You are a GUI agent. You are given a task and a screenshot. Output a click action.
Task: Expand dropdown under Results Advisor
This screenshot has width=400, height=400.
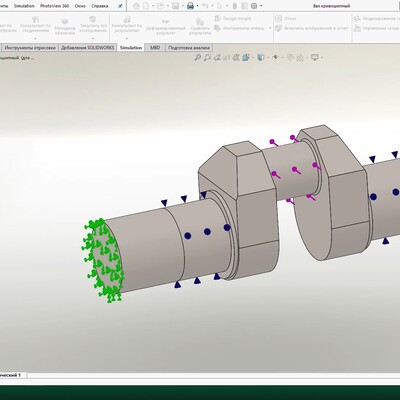[127, 38]
